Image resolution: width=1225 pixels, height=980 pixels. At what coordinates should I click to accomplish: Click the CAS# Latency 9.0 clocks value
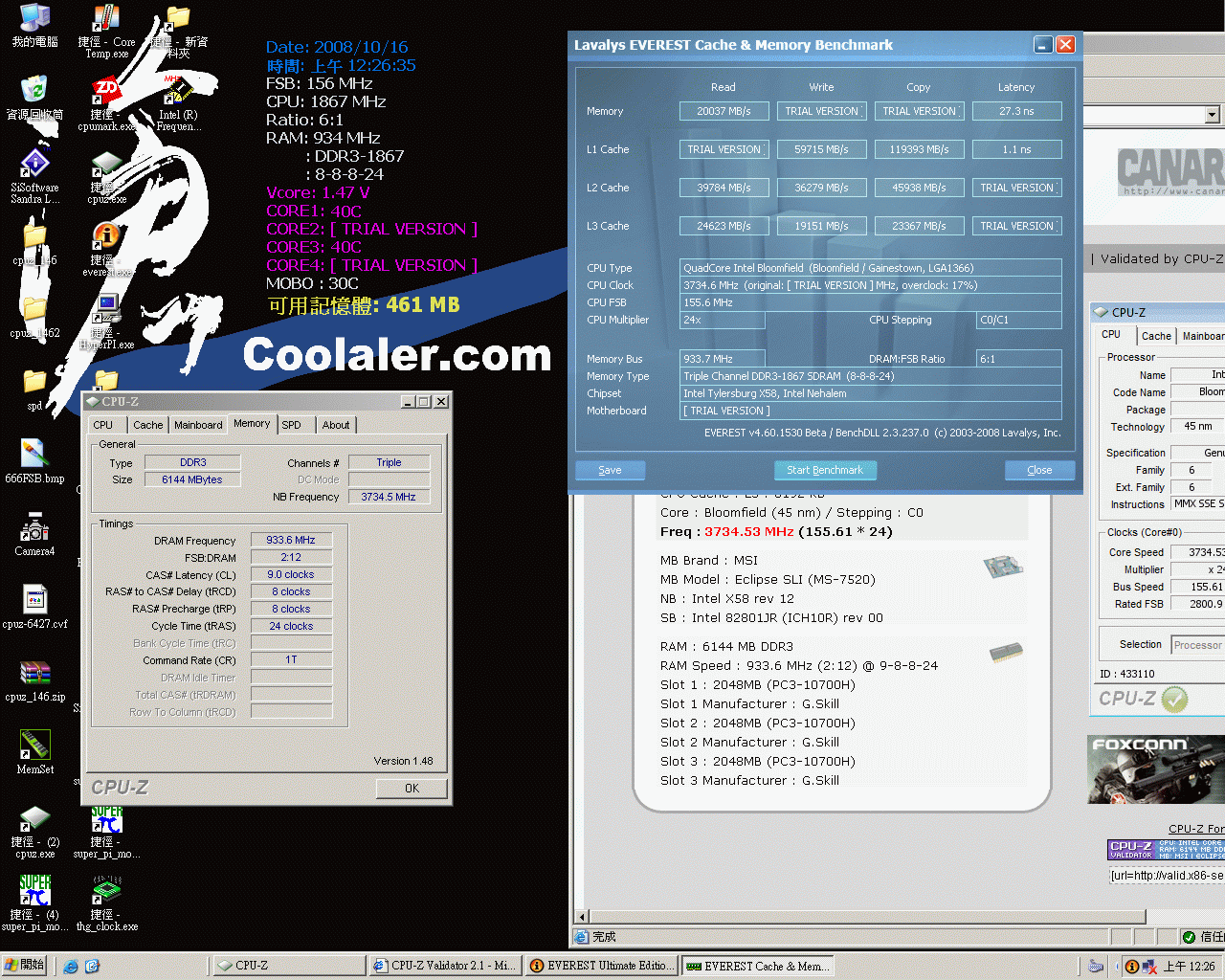tap(291, 574)
